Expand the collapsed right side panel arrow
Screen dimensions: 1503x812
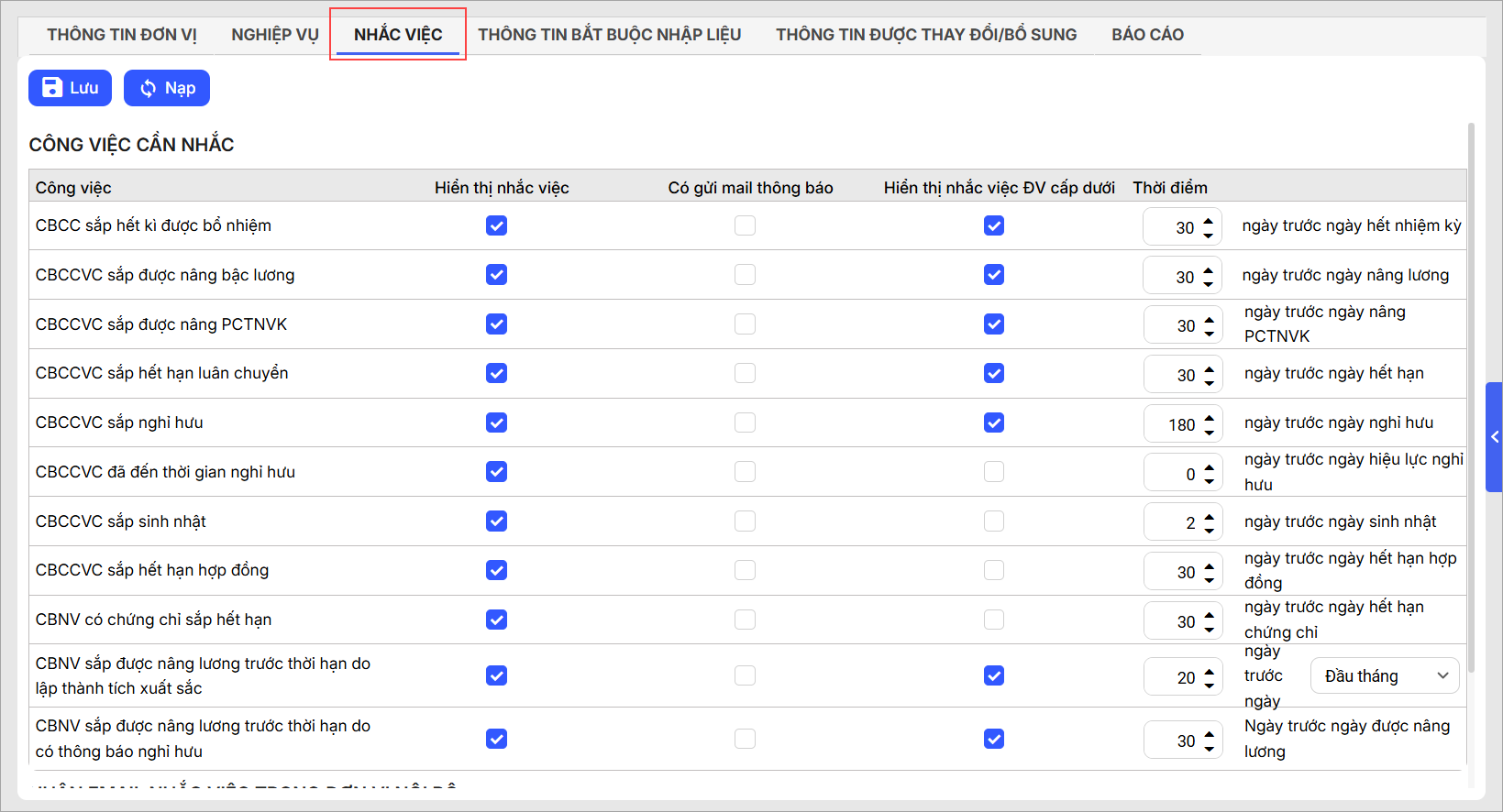tap(1494, 437)
